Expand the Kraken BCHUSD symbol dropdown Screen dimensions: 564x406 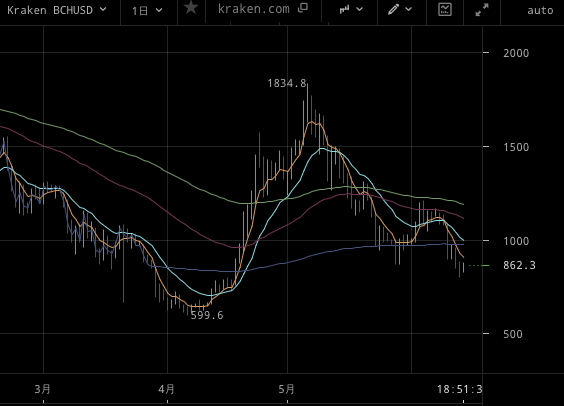(57, 10)
